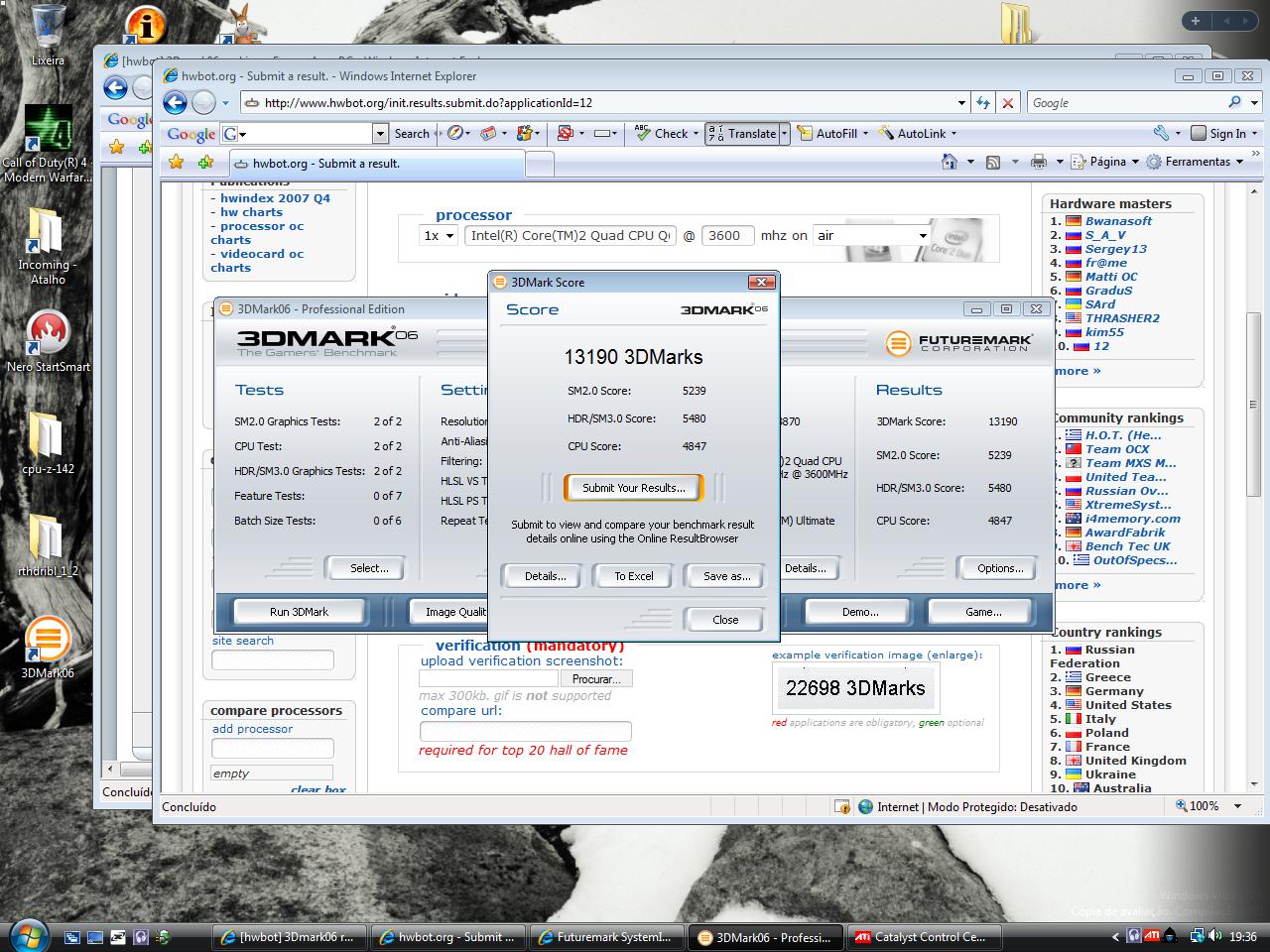Click To Excel button
Screen dimensions: 1270x952
pos(634,576)
